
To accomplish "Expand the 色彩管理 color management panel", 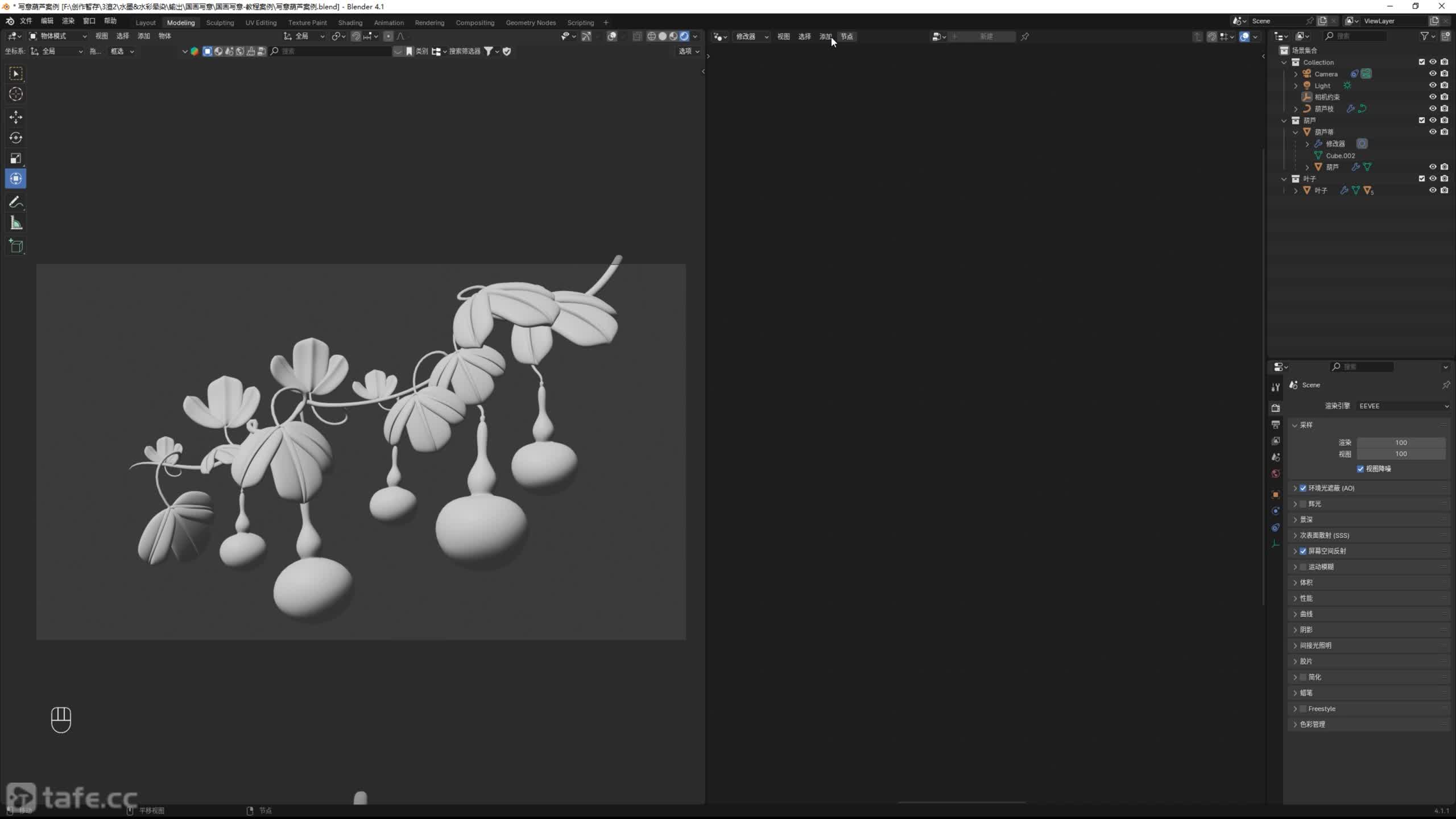I will [1313, 724].
